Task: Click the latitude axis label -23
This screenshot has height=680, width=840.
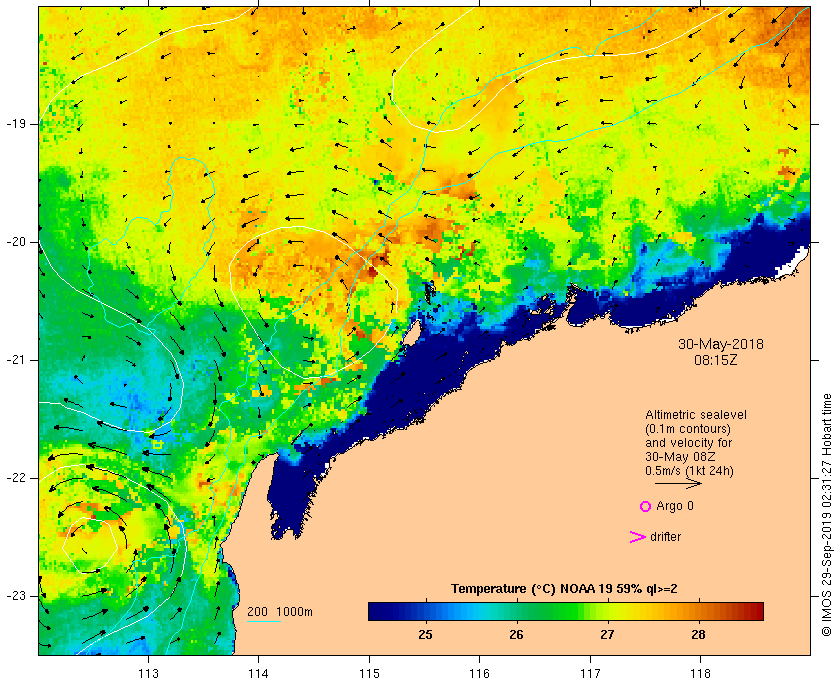Action: 16,596
